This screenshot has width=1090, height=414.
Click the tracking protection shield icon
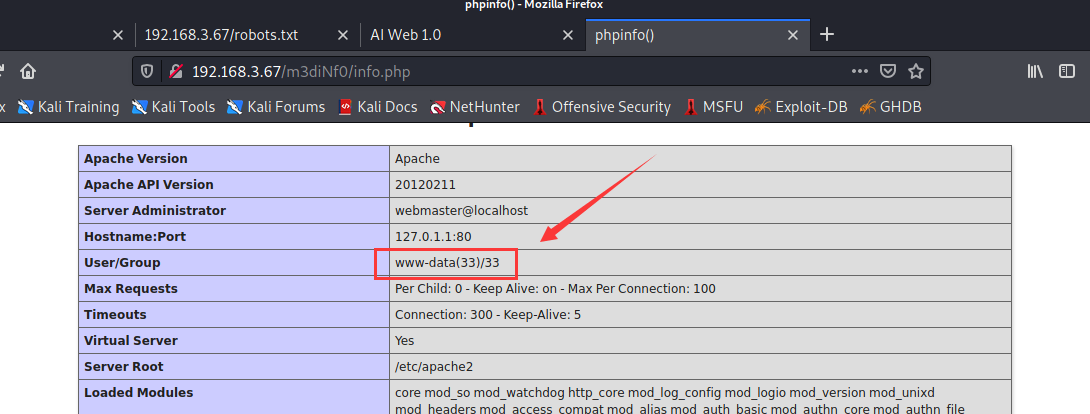pos(147,72)
